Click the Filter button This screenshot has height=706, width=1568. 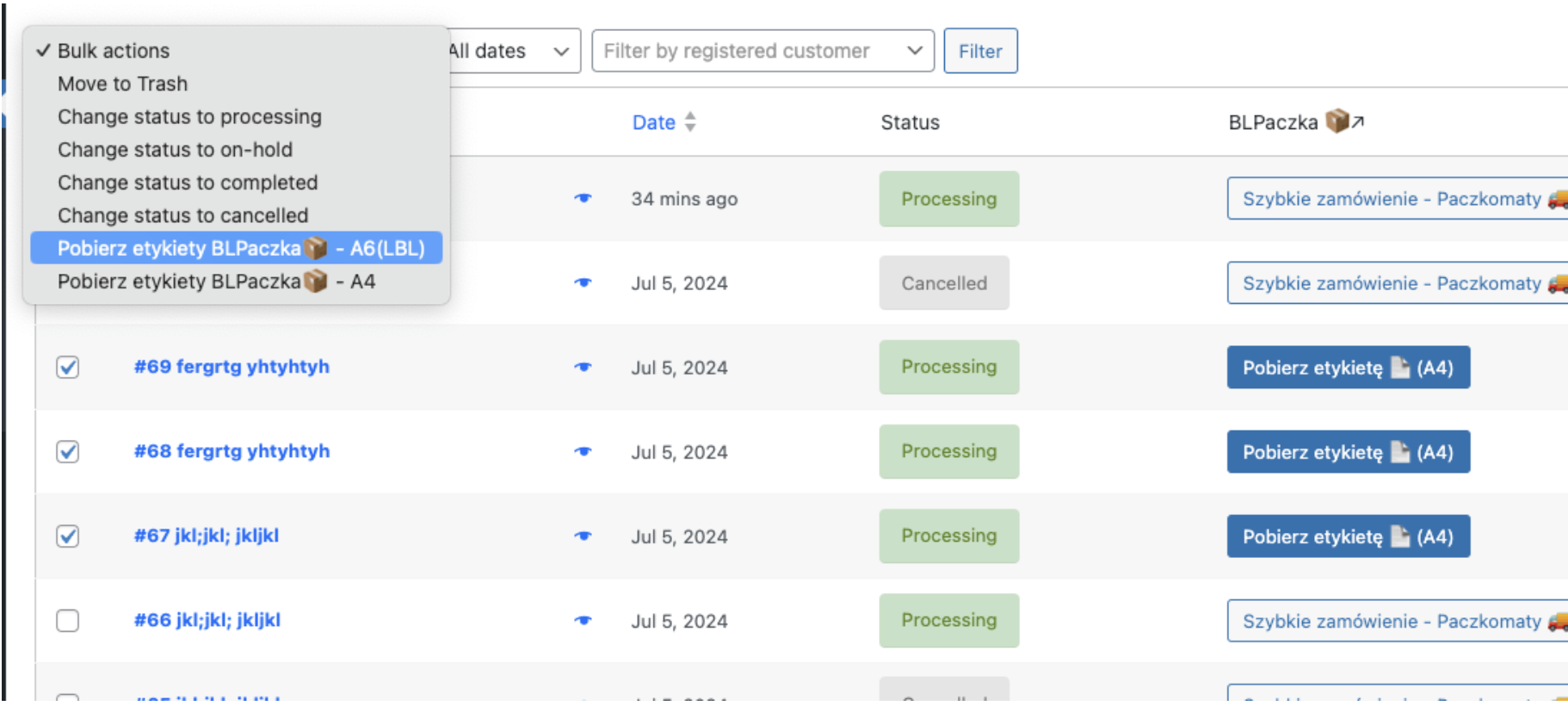click(980, 51)
